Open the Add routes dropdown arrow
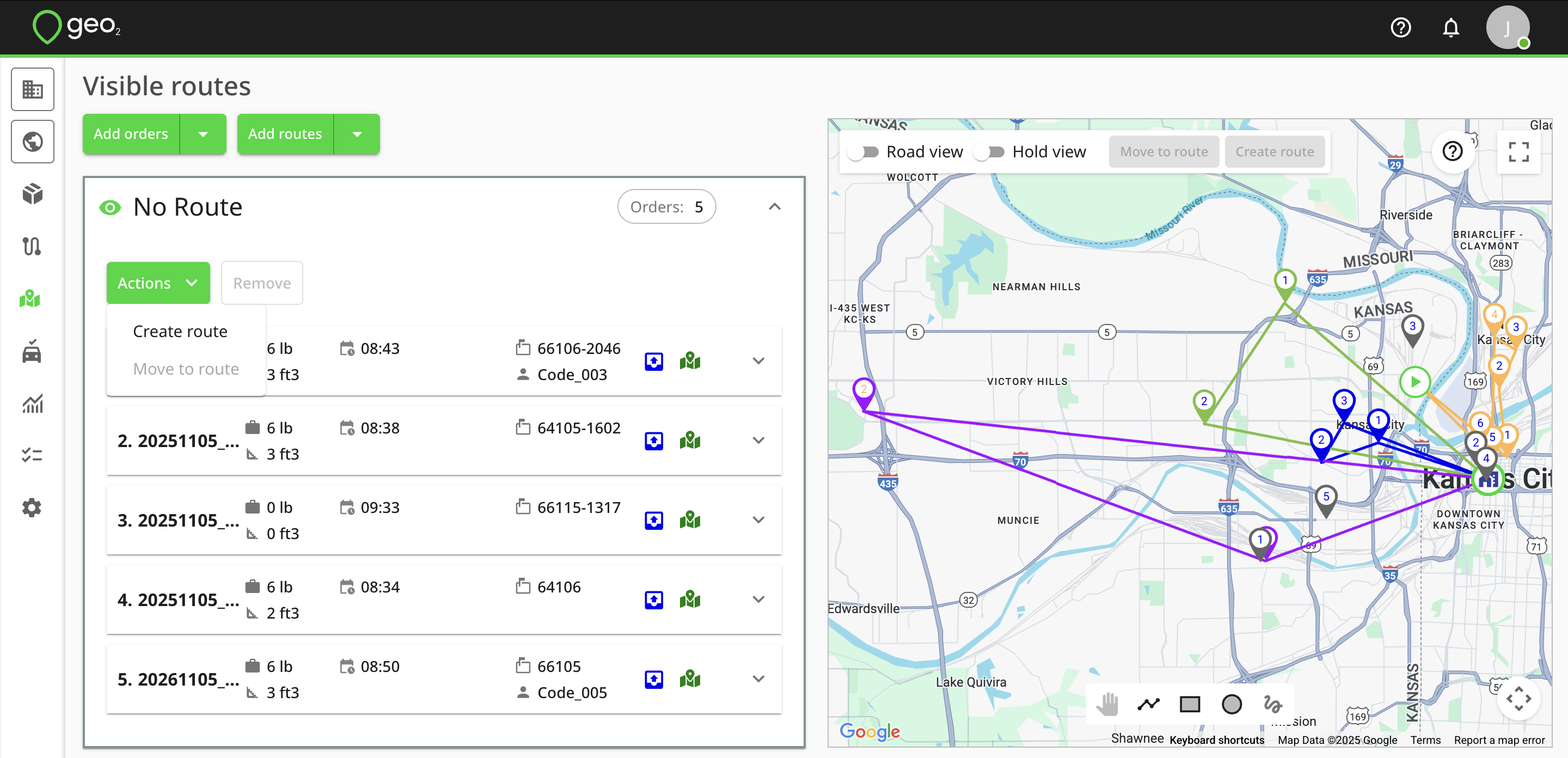This screenshot has width=1568, height=758. [x=357, y=134]
